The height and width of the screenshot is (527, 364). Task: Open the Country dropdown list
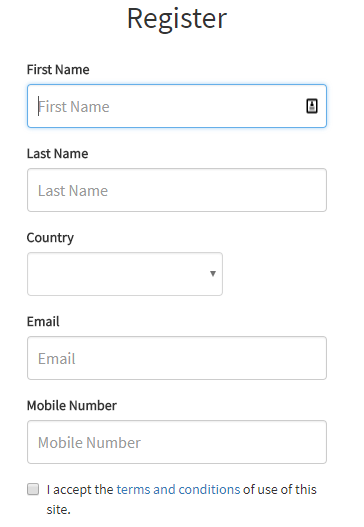tap(125, 274)
